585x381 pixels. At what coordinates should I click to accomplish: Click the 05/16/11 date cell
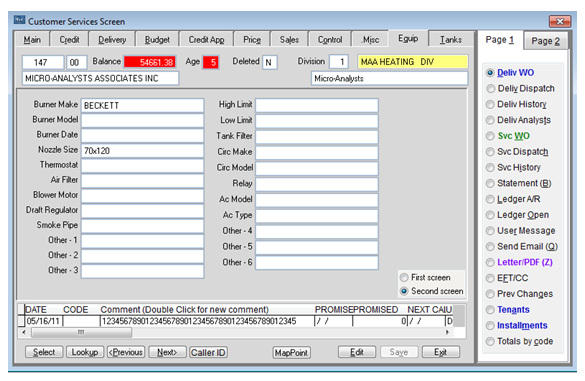[x=44, y=321]
